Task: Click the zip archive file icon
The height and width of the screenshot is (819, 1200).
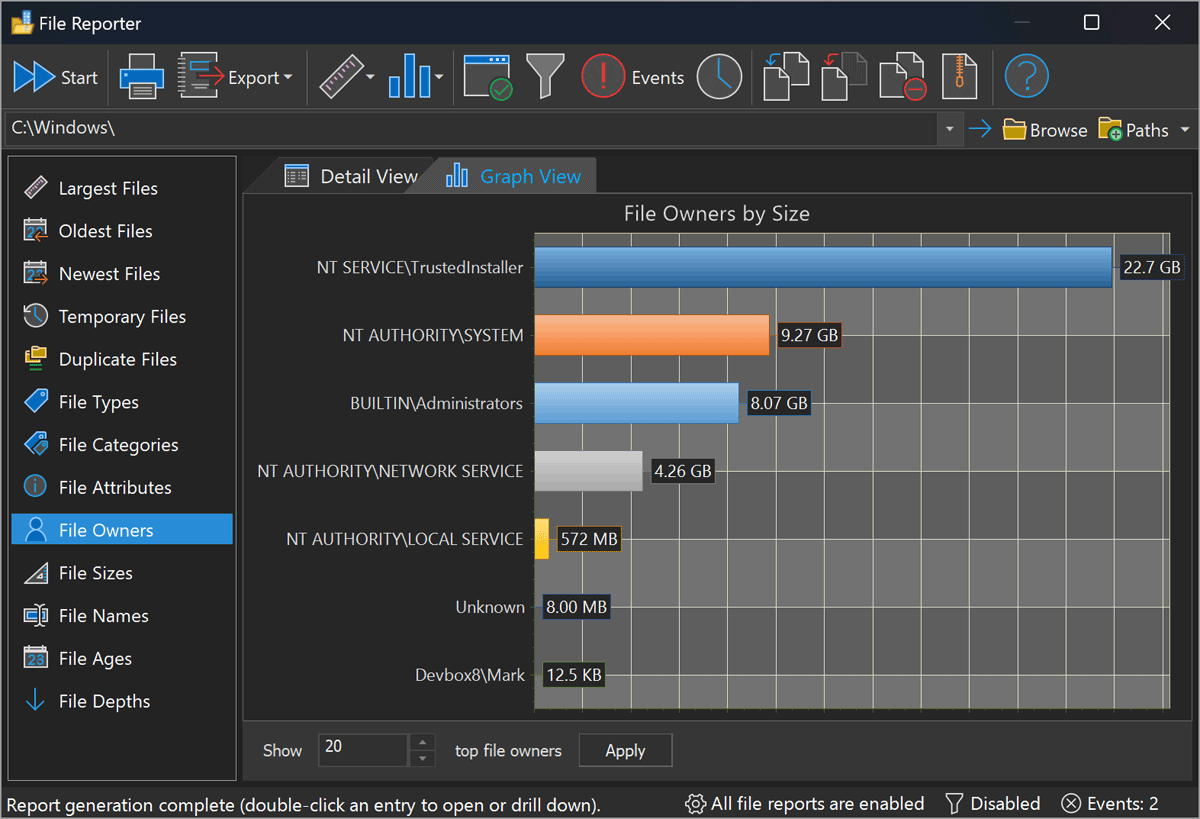Action: click(961, 77)
